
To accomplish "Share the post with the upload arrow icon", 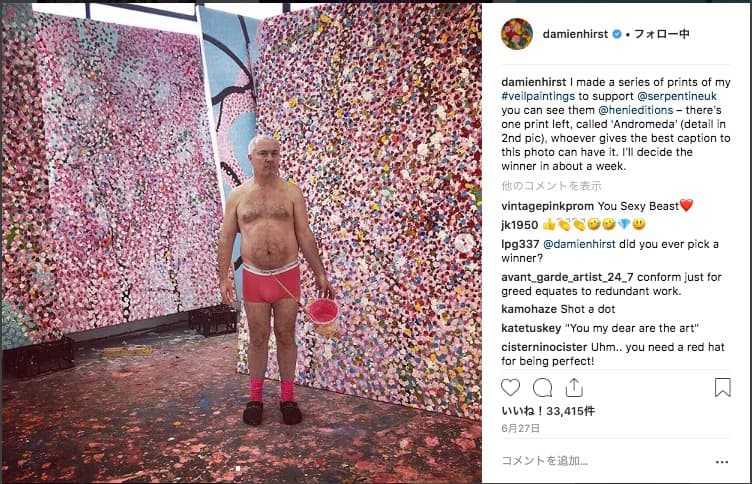I will click(x=574, y=388).
